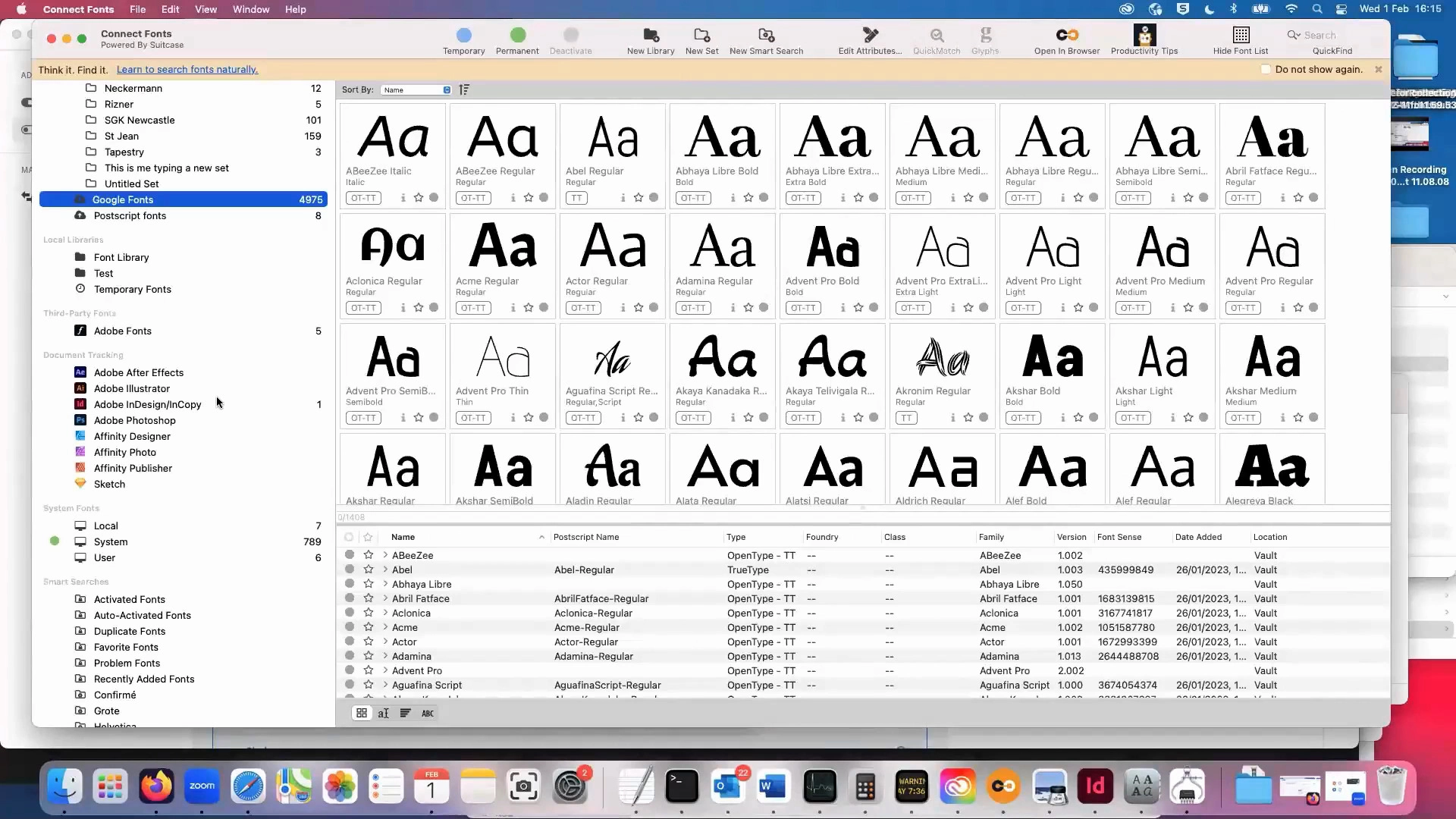Toggle activation circle on Acme Regular tile
The image size is (1456, 819).
544,308
